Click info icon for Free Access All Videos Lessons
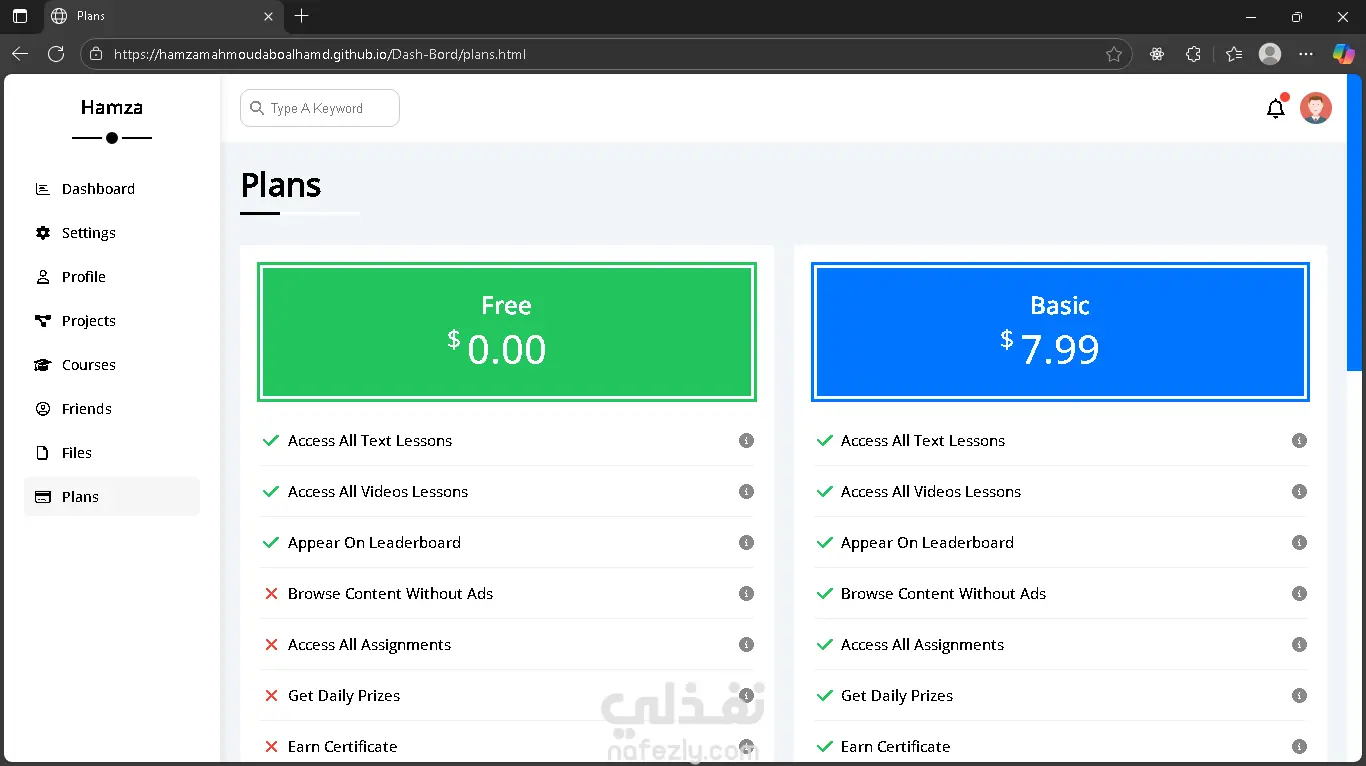The height and width of the screenshot is (766, 1366). point(746,491)
